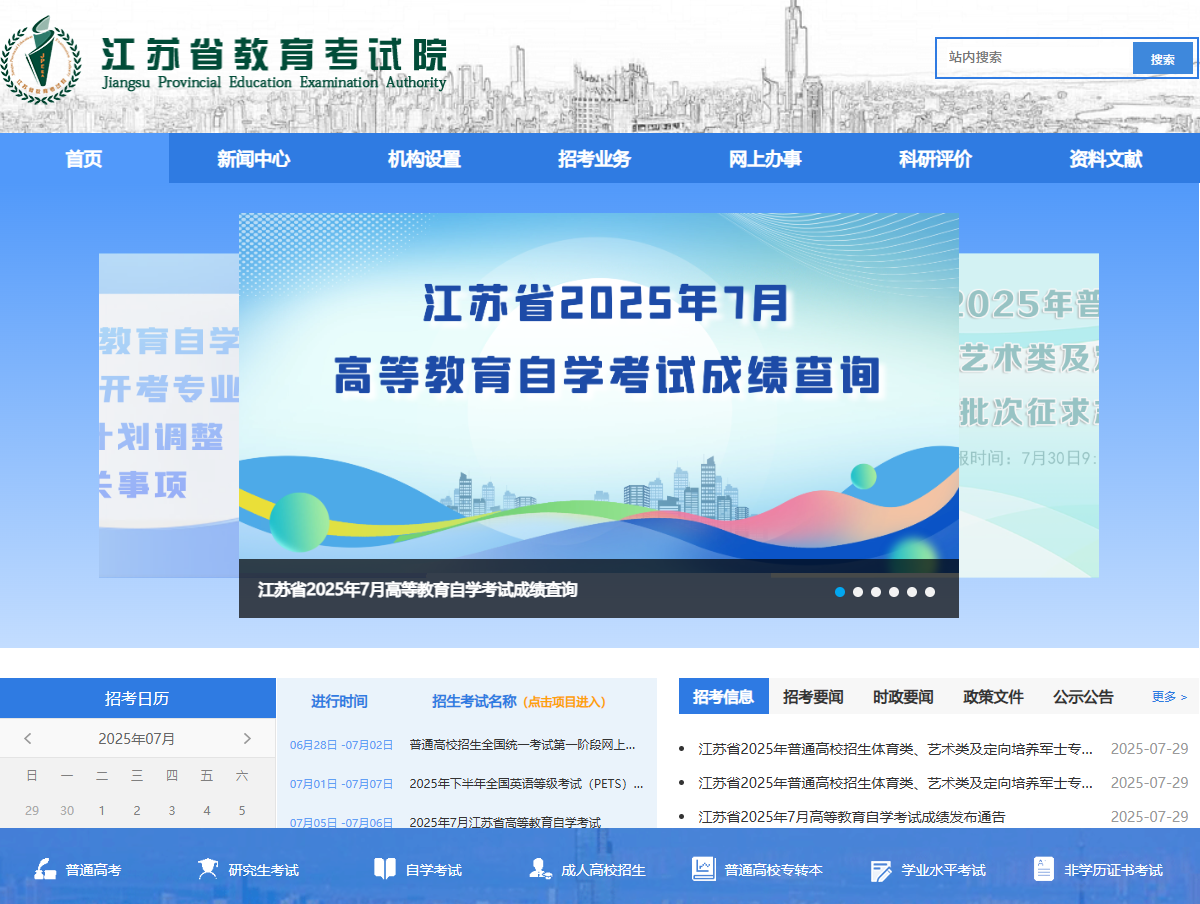Click the 自学考试 book icon
Image resolution: width=1200 pixels, height=904 pixels.
point(385,869)
